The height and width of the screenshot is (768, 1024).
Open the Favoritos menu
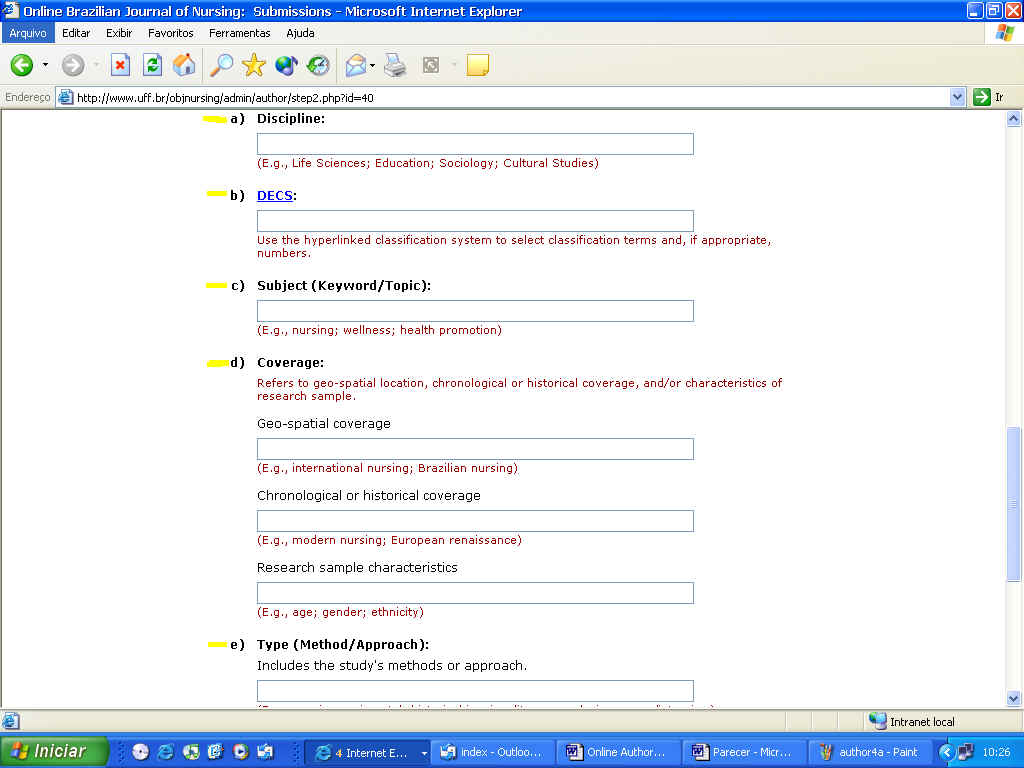point(171,33)
